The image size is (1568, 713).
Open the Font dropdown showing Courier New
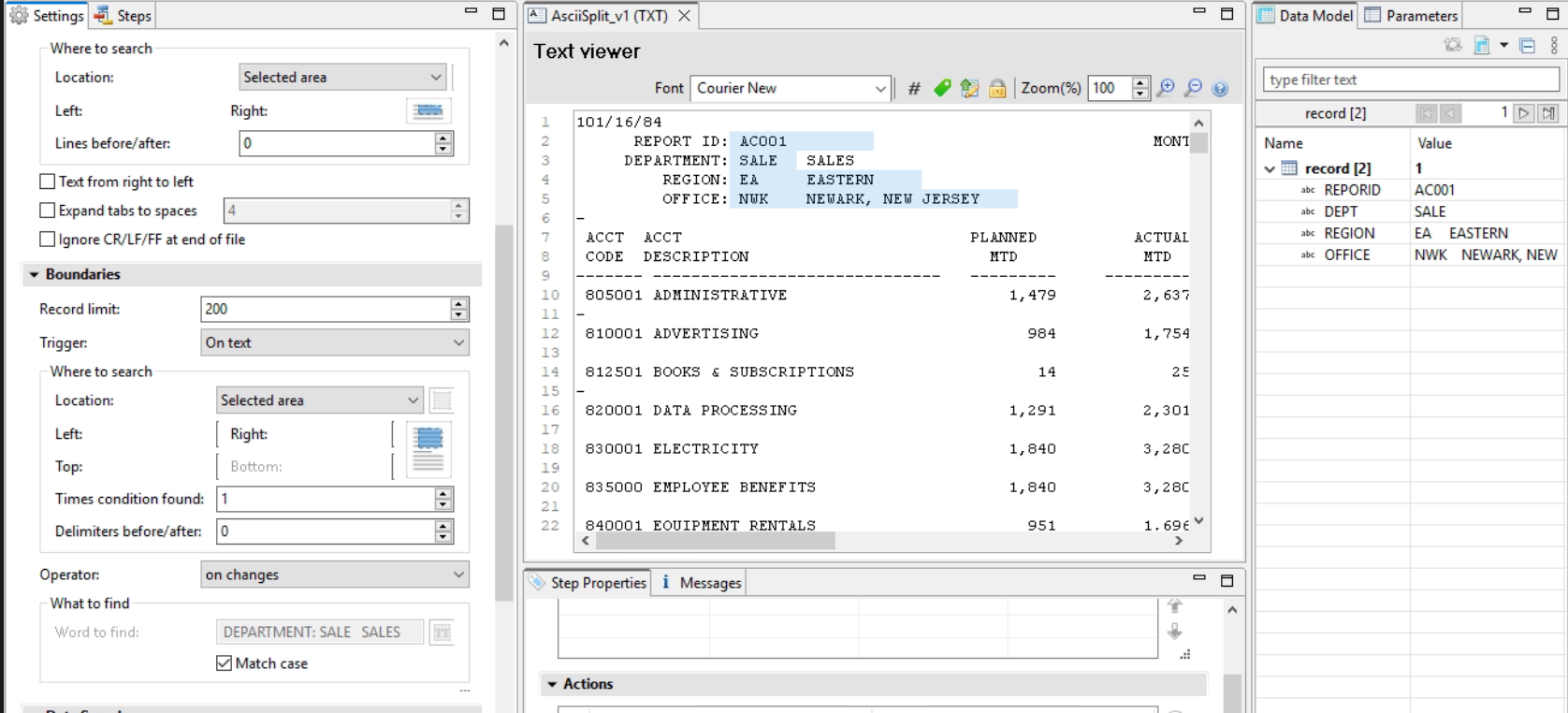point(790,88)
